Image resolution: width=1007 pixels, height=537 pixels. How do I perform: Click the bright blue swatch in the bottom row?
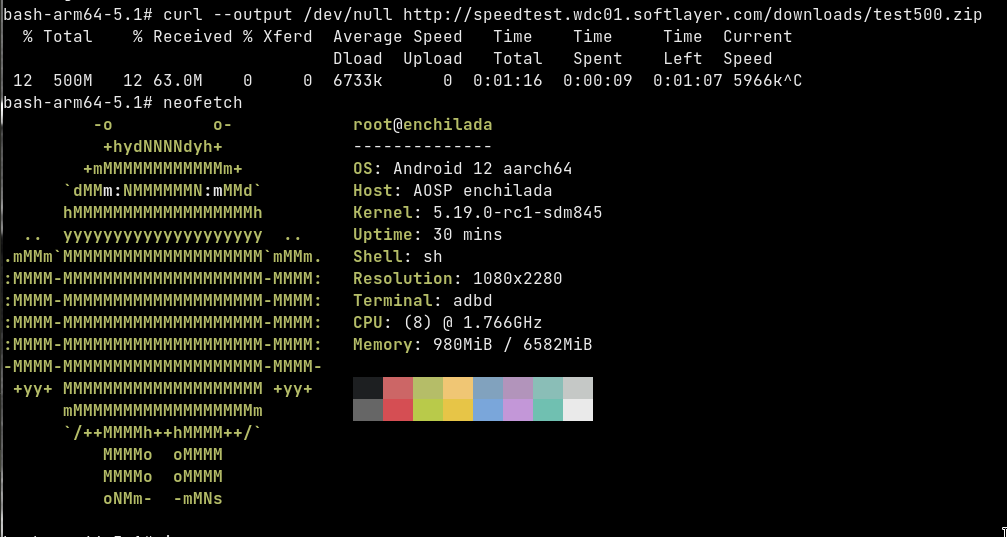[x=488, y=410]
